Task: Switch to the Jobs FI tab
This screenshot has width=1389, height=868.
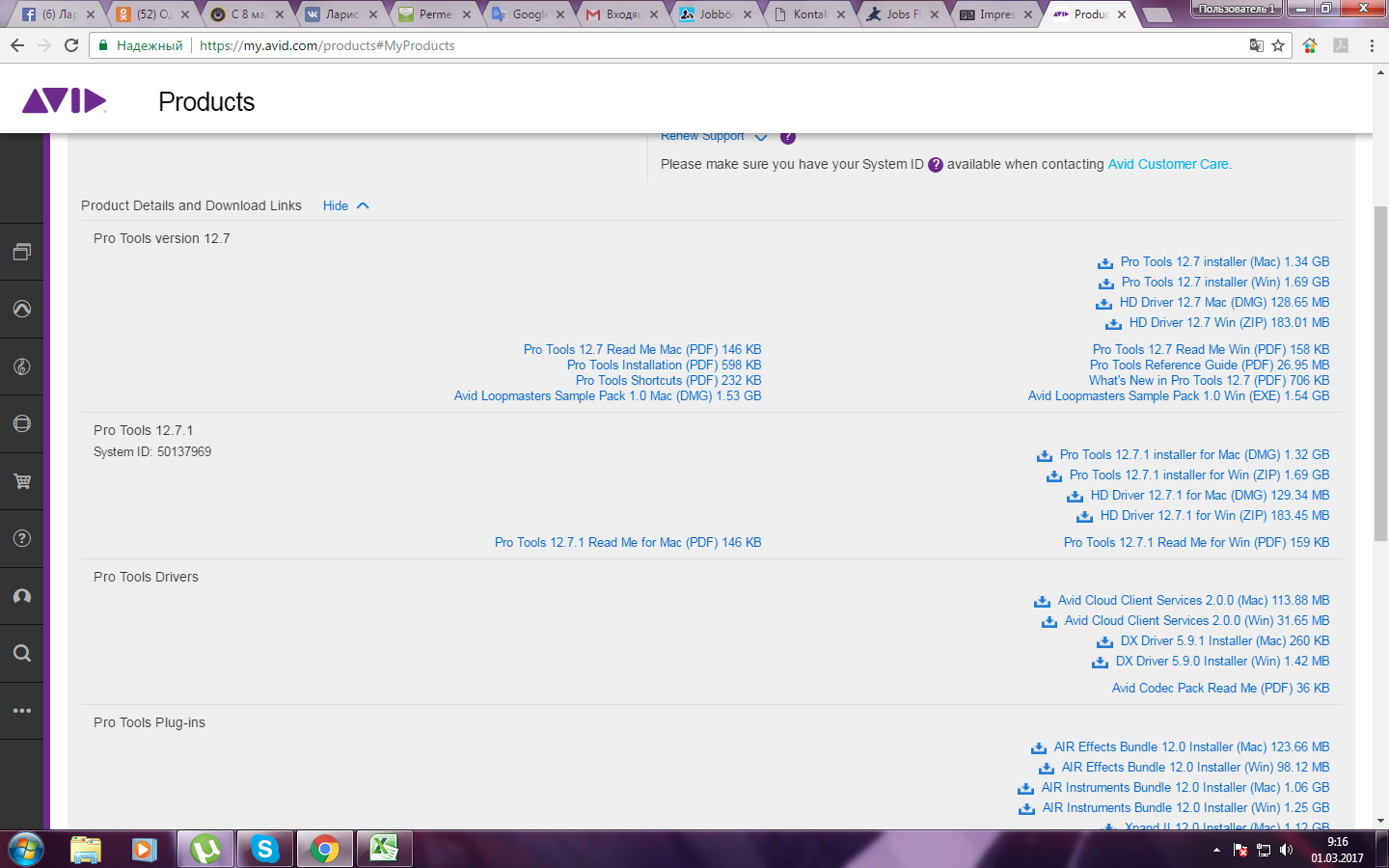Action: coord(904,14)
